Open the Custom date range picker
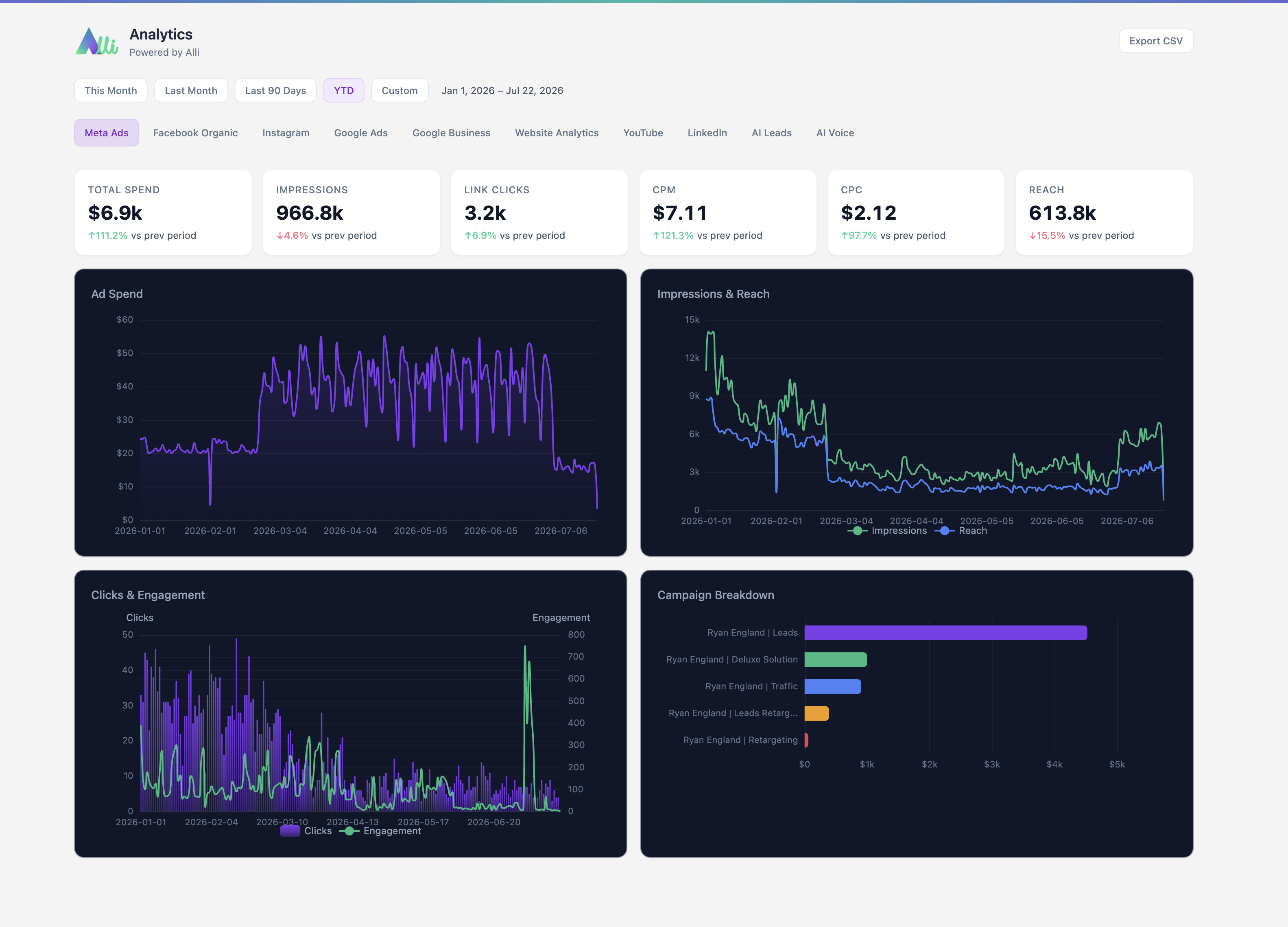 399,90
